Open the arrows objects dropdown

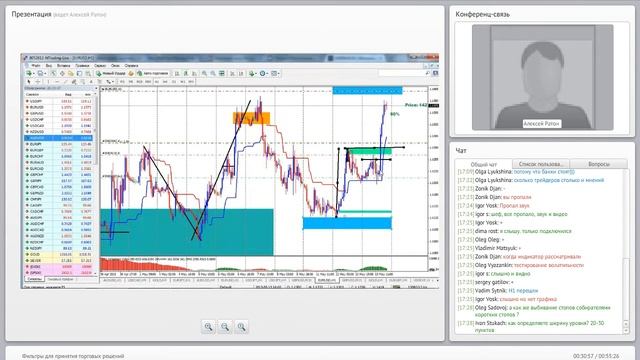[109, 82]
